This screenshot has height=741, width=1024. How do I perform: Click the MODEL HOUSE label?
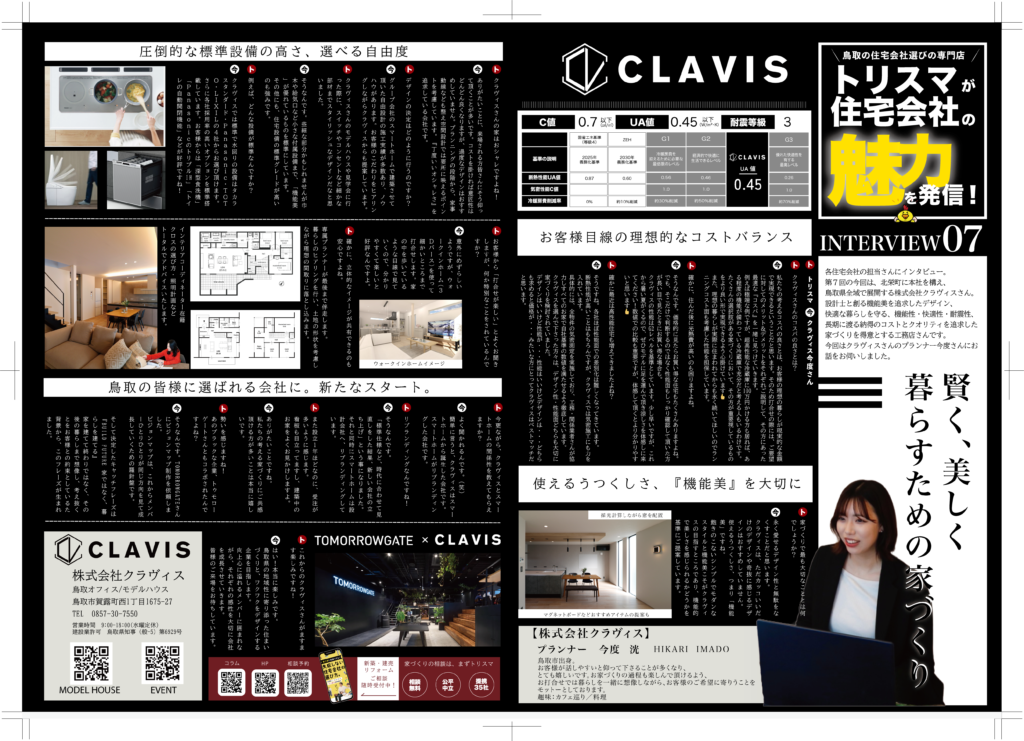pos(89,690)
